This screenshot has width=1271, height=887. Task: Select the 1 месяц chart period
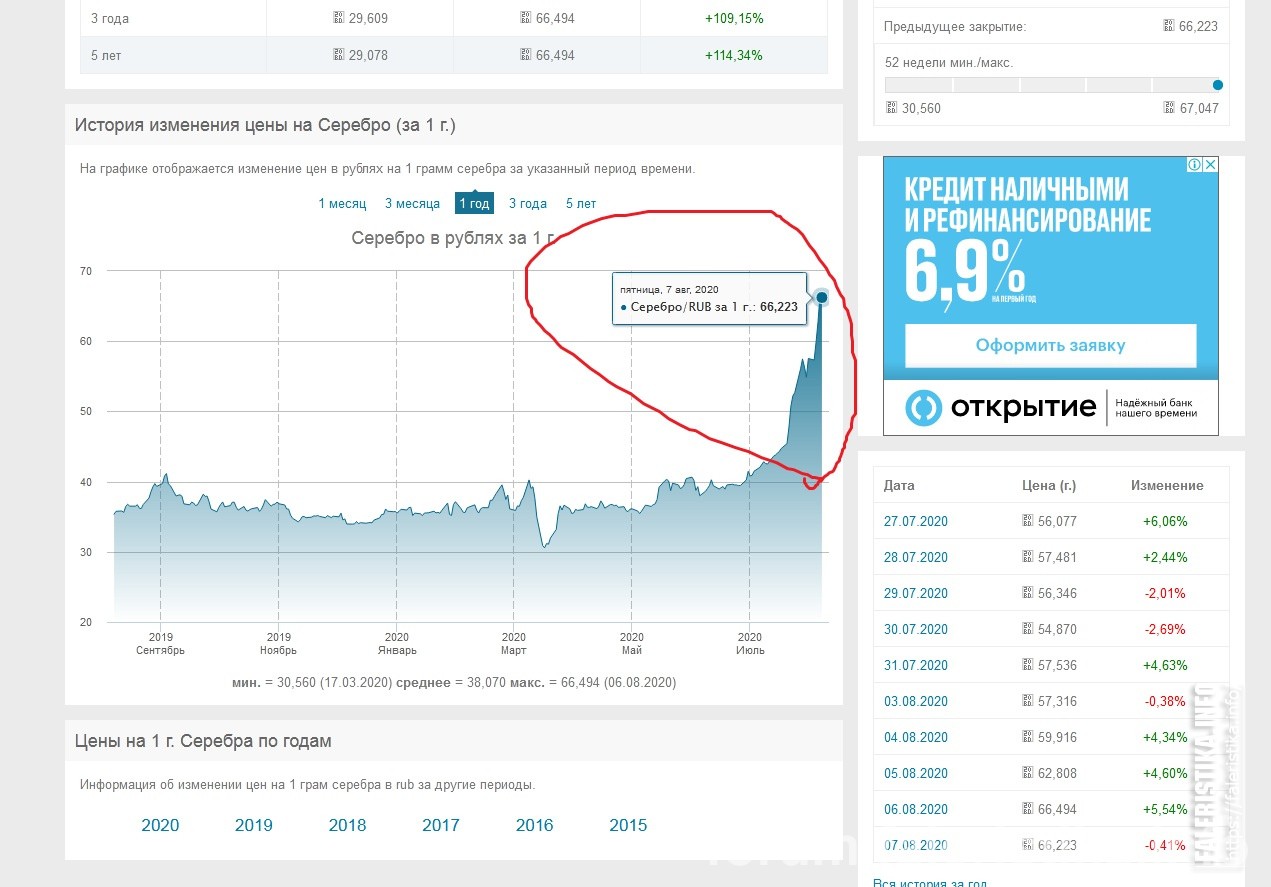click(342, 204)
